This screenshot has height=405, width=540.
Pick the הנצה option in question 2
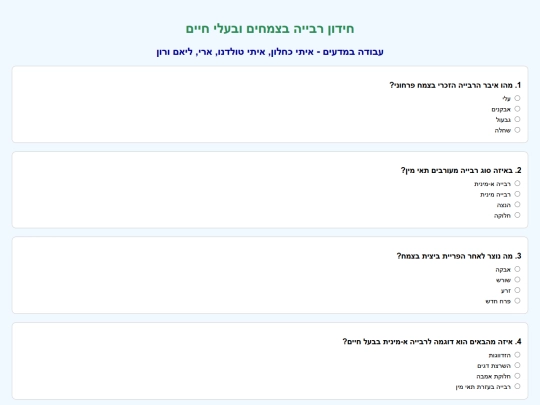tap(517, 205)
